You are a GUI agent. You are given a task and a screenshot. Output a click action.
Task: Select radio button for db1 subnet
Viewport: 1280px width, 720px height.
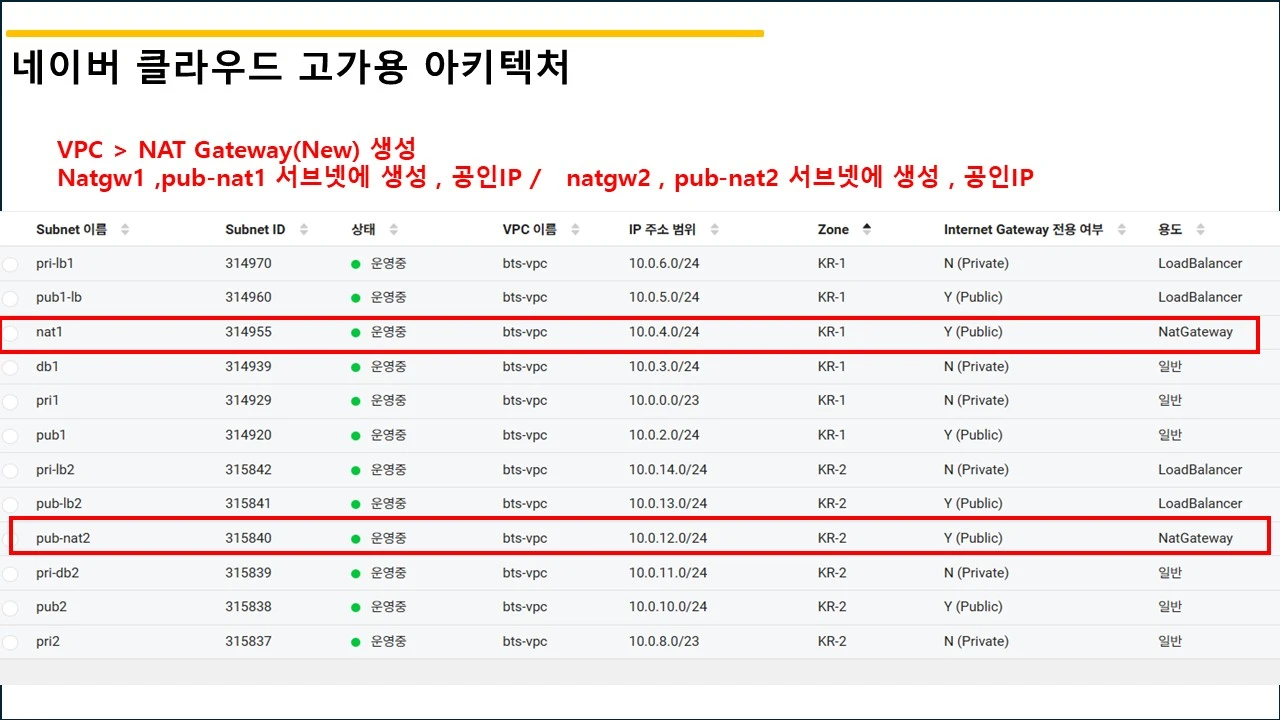pyautogui.click(x=10, y=368)
